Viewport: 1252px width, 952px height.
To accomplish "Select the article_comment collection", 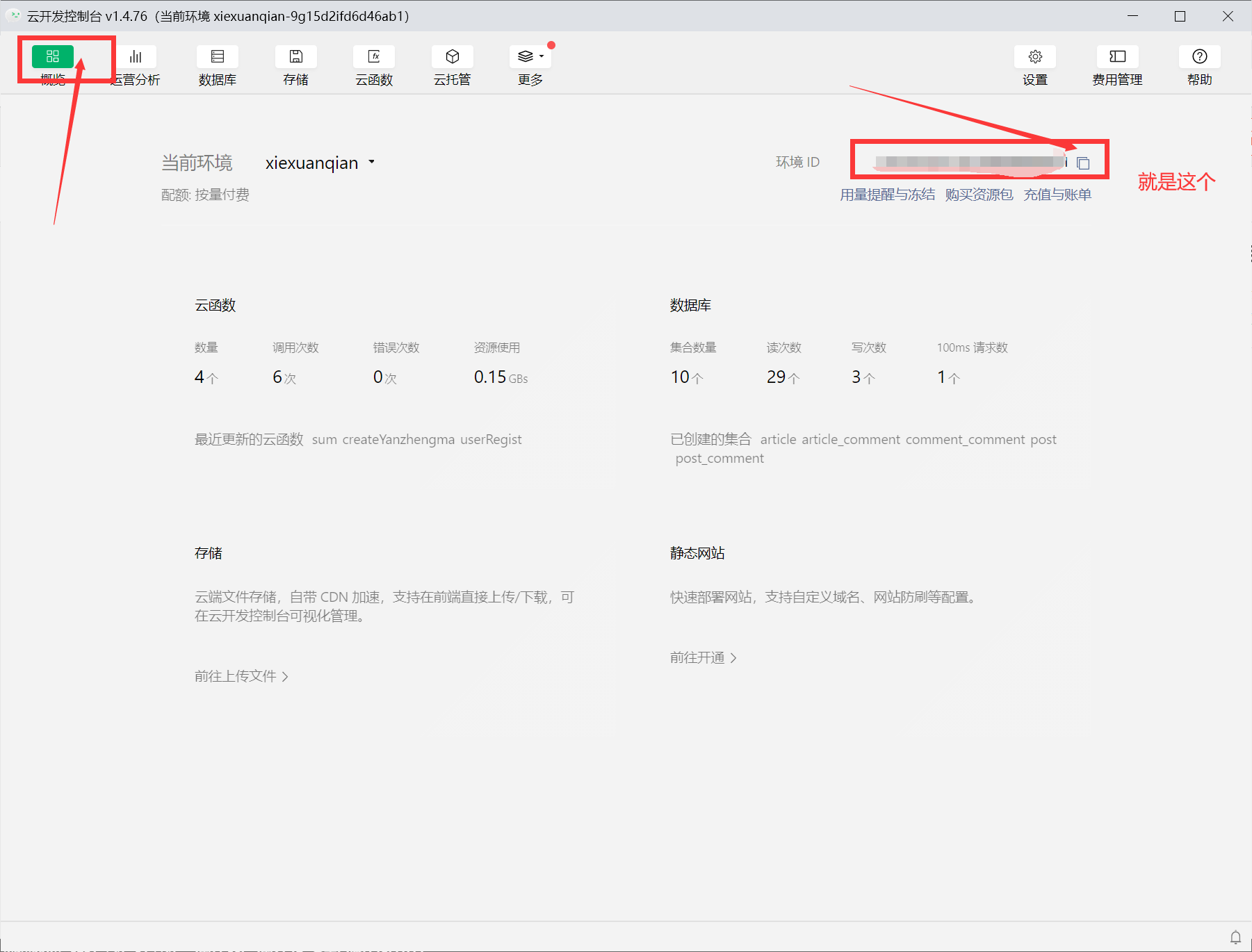I will coord(851,439).
